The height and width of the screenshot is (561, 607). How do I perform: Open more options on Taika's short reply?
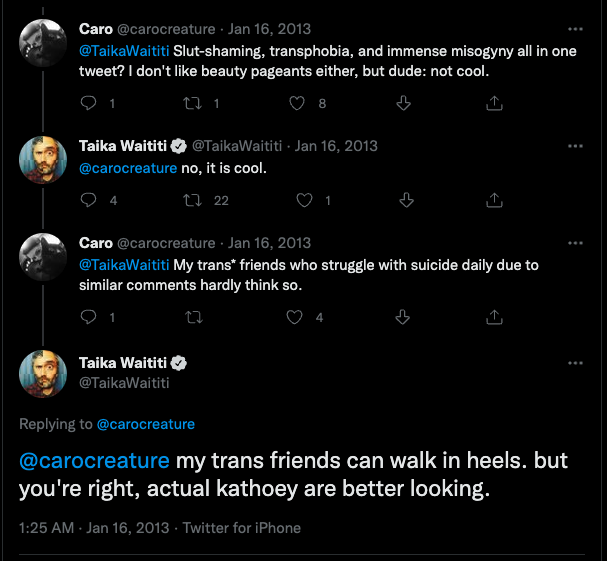click(x=575, y=146)
